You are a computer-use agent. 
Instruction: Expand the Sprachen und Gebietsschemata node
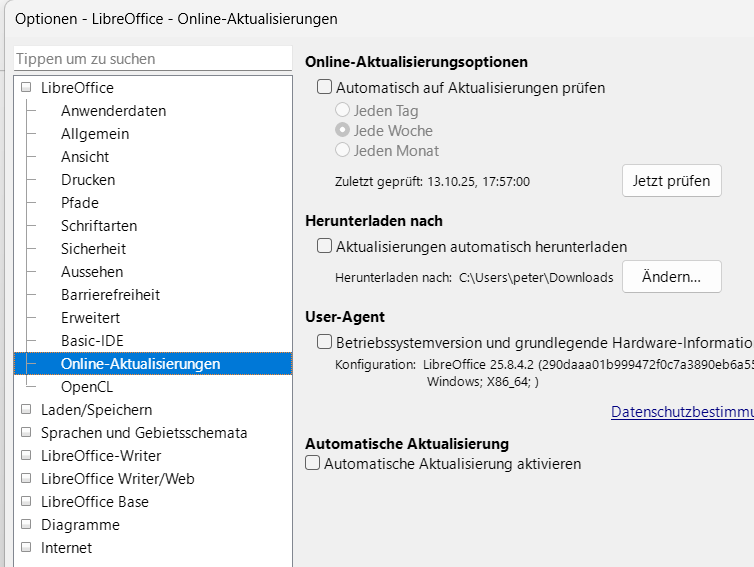pyautogui.click(x=26, y=433)
